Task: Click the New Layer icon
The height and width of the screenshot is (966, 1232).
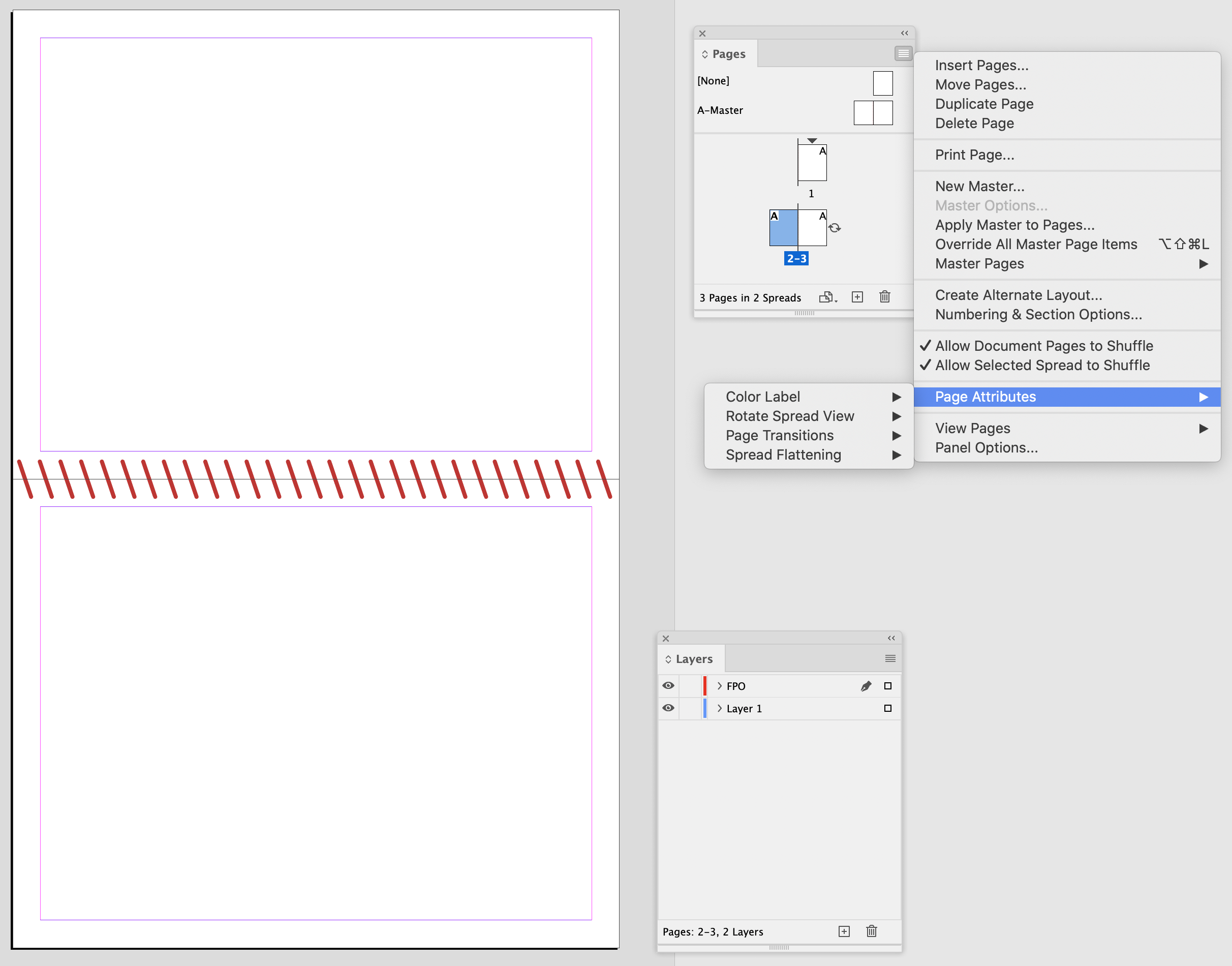Action: click(844, 931)
